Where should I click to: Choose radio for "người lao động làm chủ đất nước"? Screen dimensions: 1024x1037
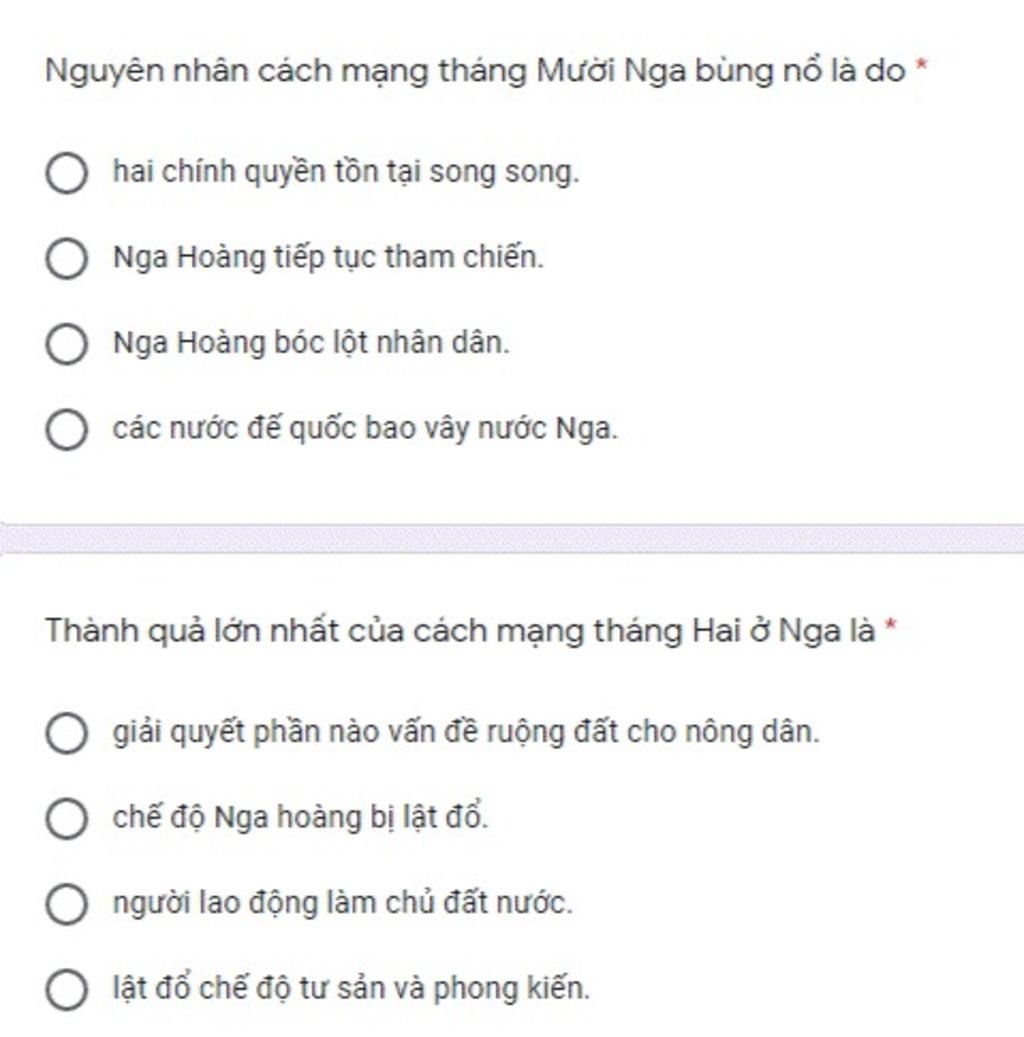point(66,904)
